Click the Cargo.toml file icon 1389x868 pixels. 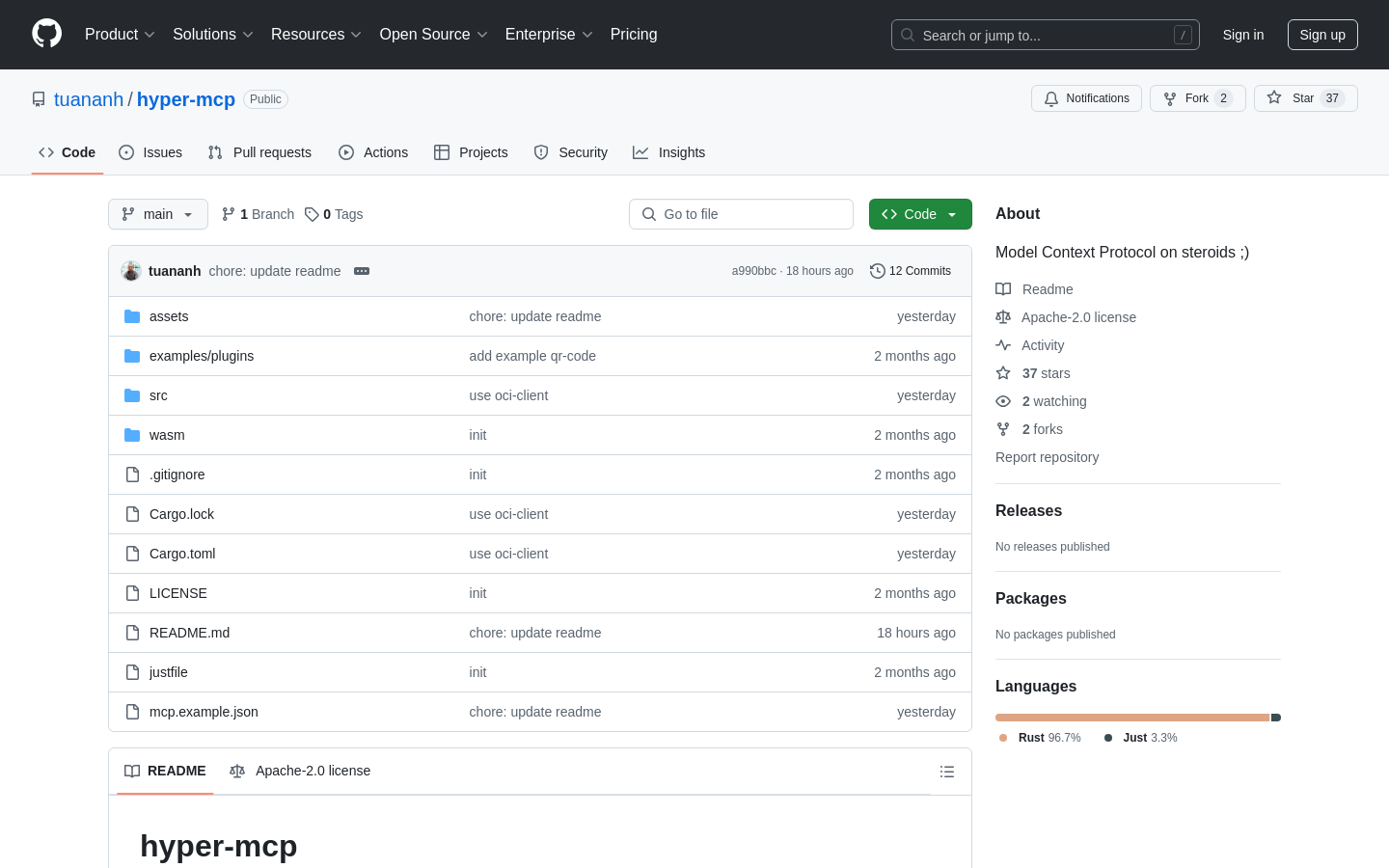[132, 554]
